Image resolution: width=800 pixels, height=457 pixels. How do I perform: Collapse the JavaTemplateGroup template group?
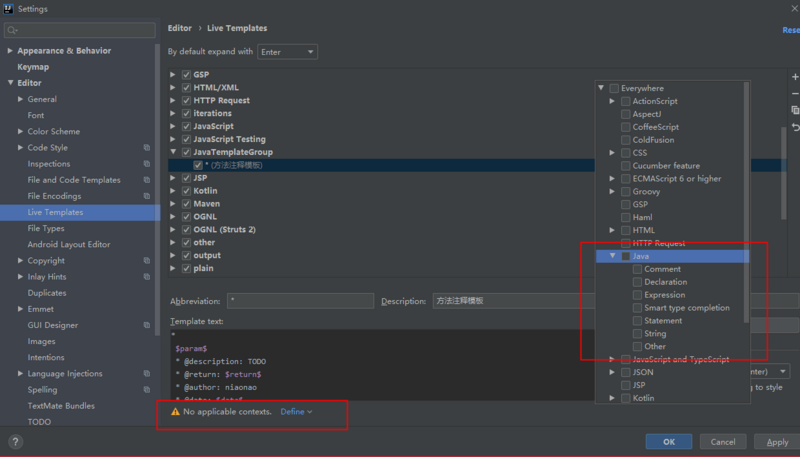173,152
